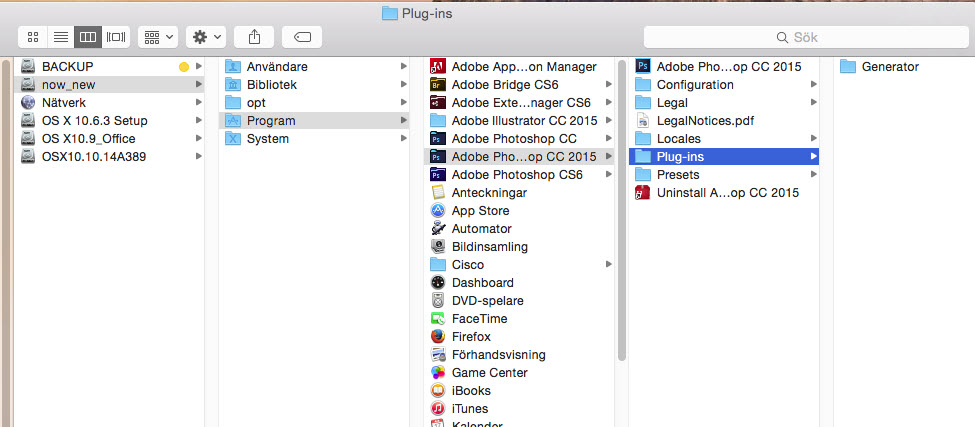Click Adobe Photoshop CS6 folder icon
The width and height of the screenshot is (975, 427).
(x=438, y=175)
